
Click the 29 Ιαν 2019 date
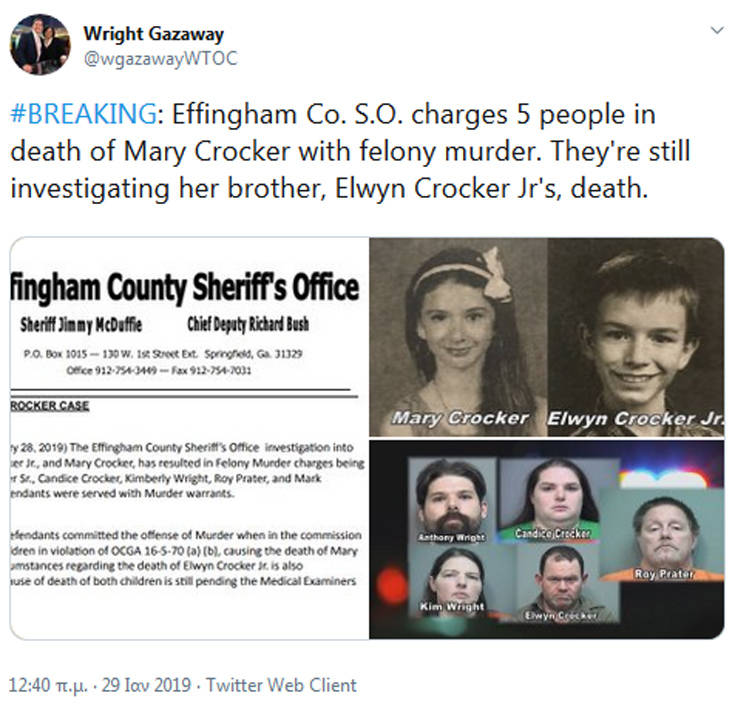(x=146, y=685)
